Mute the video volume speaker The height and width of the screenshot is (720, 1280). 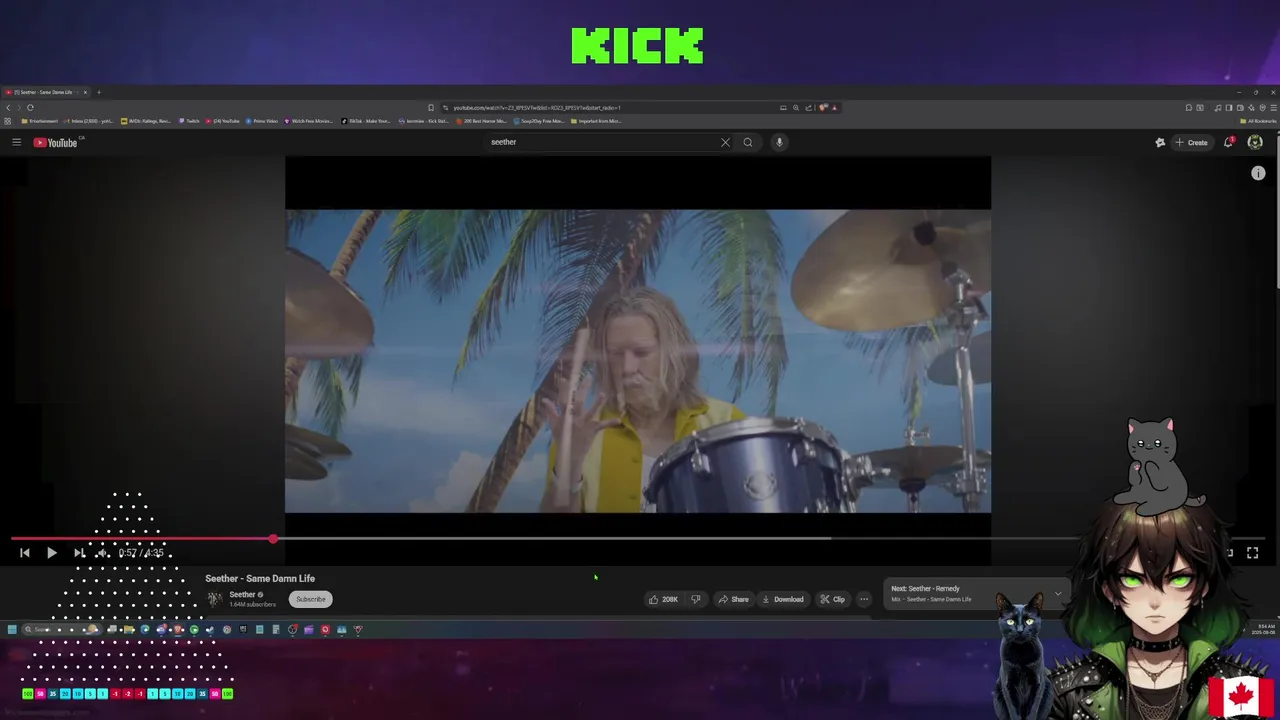(x=103, y=552)
